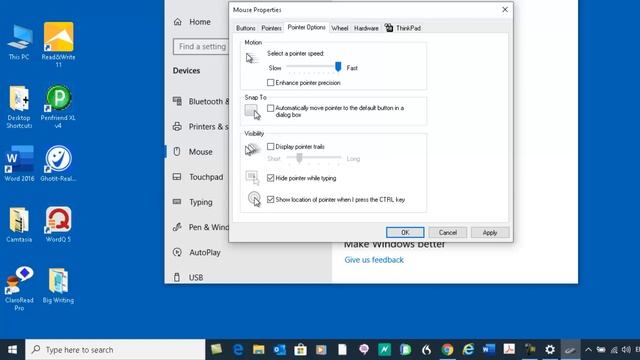Screen dimensions: 640x360
Task: Launch ClaroRead Pro desktop shortcut
Action: pos(19,289)
